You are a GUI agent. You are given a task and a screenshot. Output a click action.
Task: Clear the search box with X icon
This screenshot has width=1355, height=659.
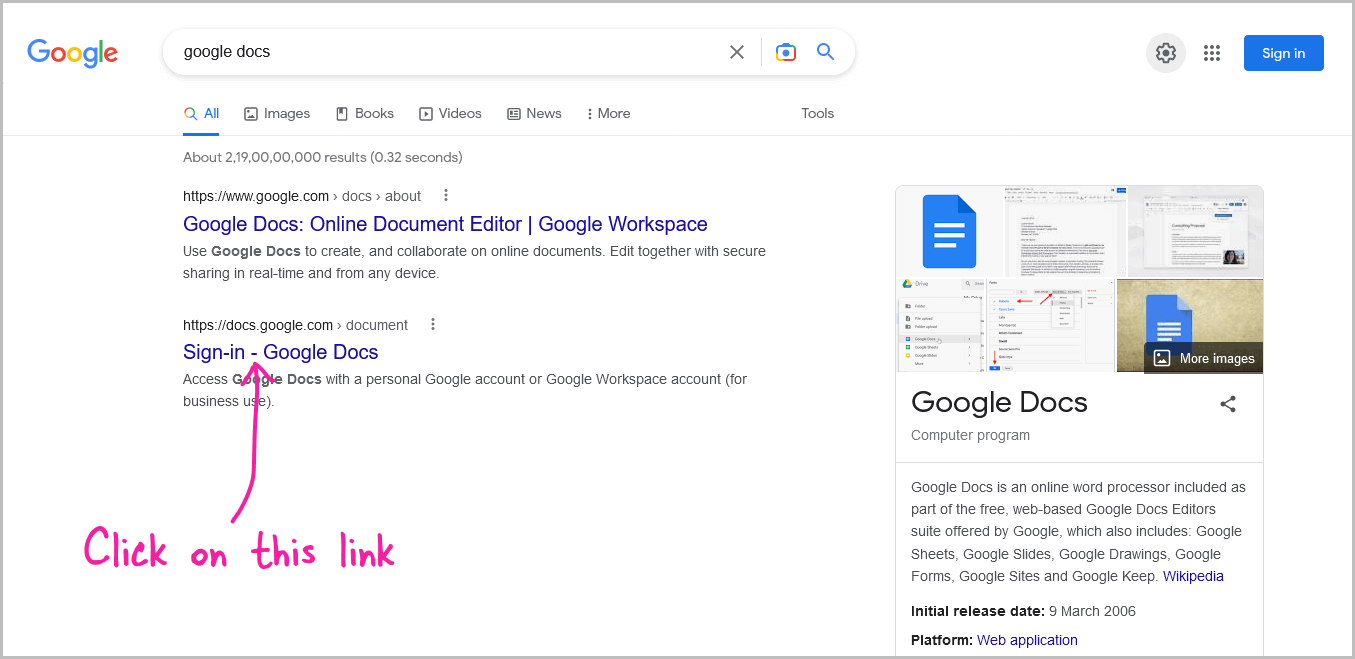(737, 52)
